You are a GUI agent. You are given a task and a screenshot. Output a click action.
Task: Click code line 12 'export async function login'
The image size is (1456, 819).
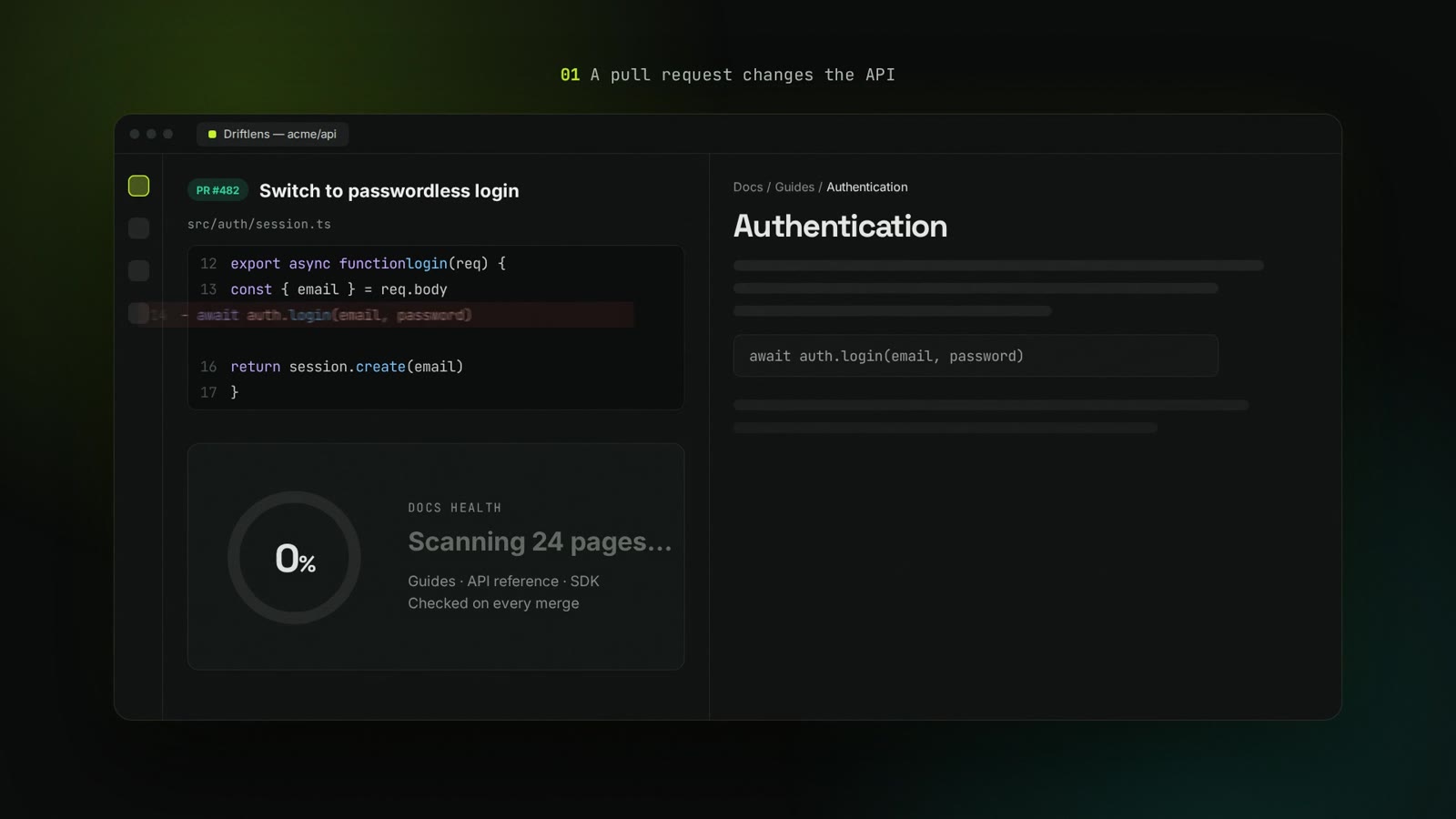(x=368, y=263)
